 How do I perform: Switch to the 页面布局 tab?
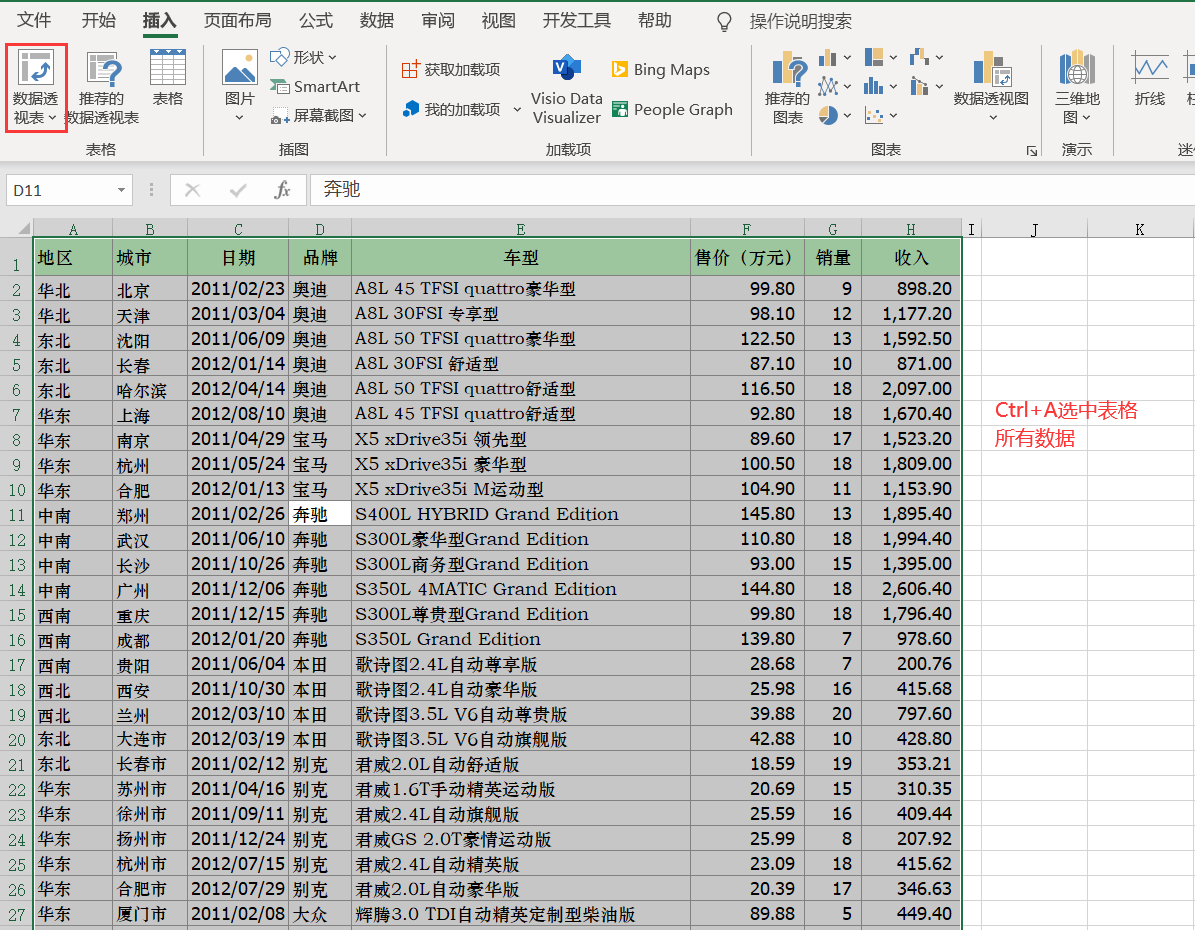click(x=238, y=21)
